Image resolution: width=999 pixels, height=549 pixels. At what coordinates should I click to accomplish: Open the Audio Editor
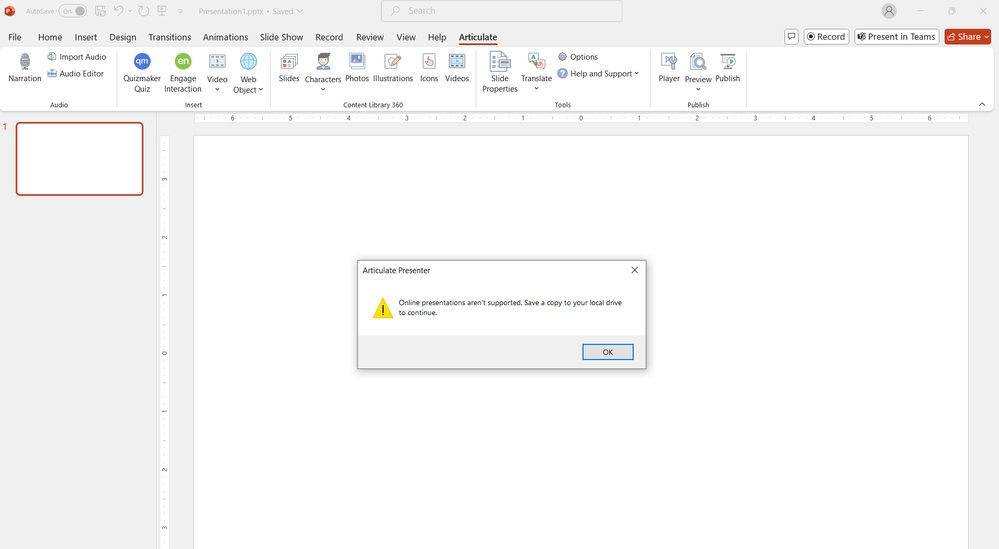click(75, 74)
